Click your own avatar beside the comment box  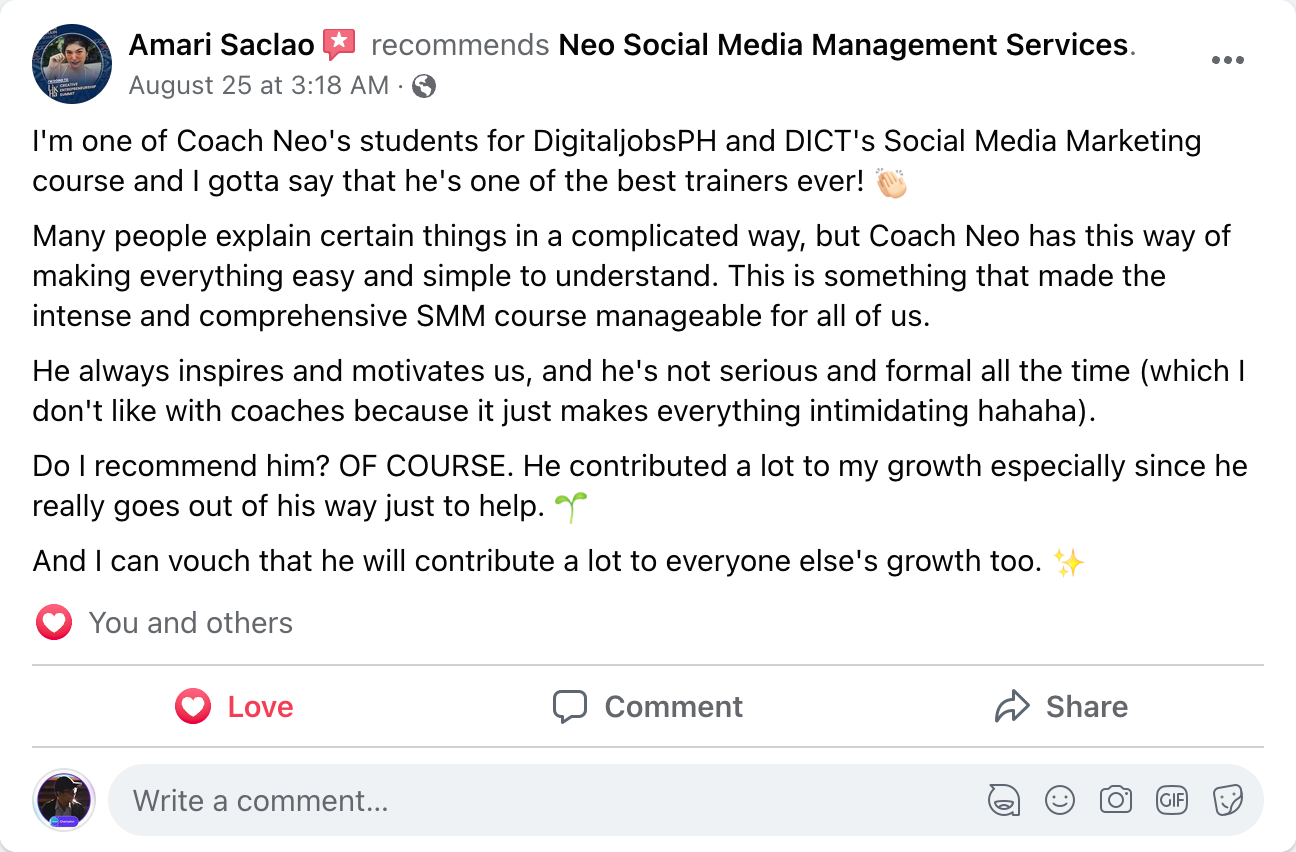(x=64, y=800)
